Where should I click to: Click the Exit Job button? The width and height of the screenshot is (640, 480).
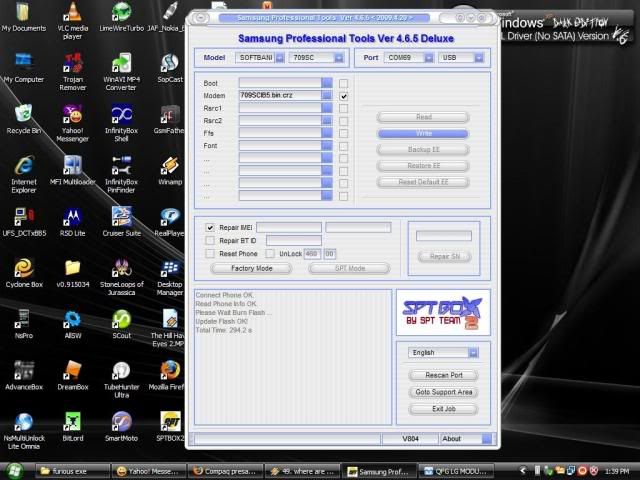[444, 409]
